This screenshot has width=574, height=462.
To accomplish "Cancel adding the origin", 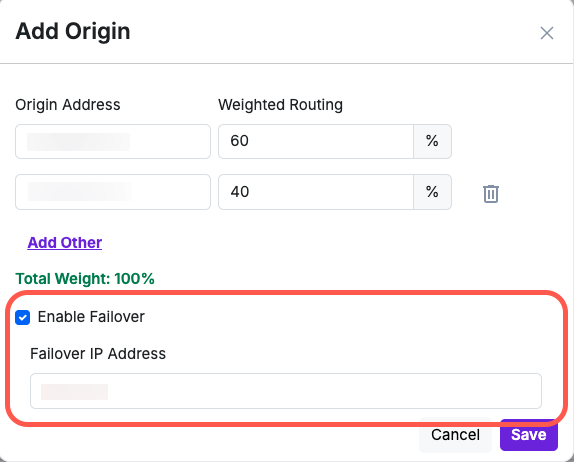I will 455,435.
